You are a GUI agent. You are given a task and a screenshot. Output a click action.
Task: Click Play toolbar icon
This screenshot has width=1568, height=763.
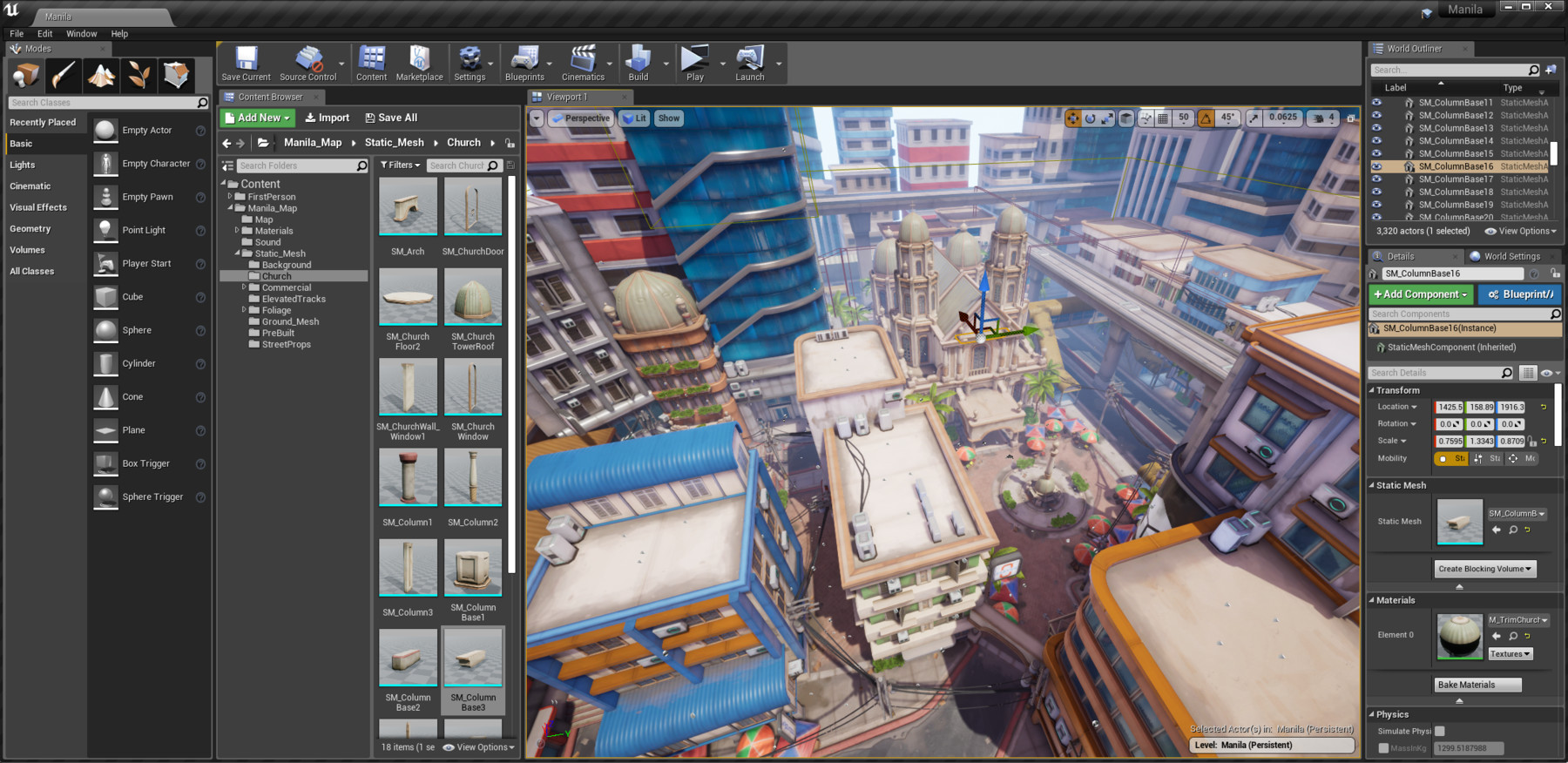point(694,64)
